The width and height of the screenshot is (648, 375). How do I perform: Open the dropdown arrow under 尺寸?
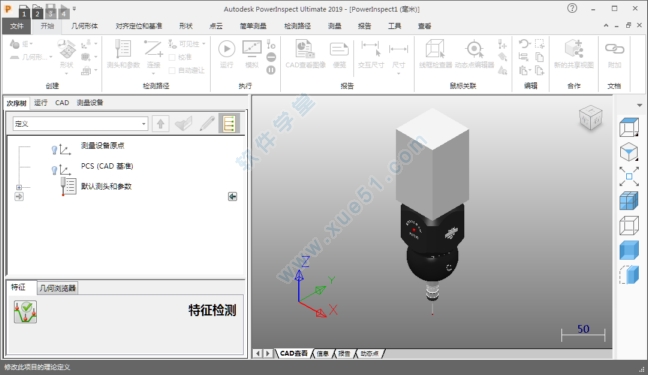(398, 74)
